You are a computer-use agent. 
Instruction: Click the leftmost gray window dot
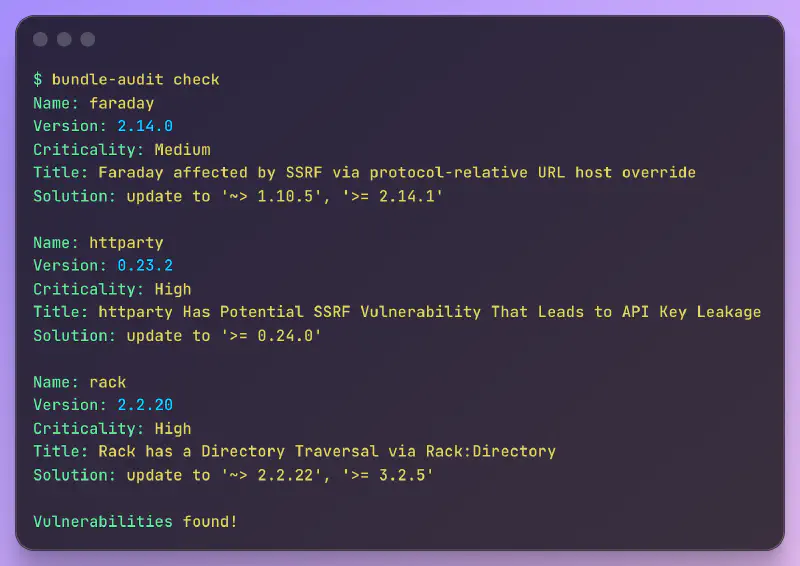coord(40,39)
